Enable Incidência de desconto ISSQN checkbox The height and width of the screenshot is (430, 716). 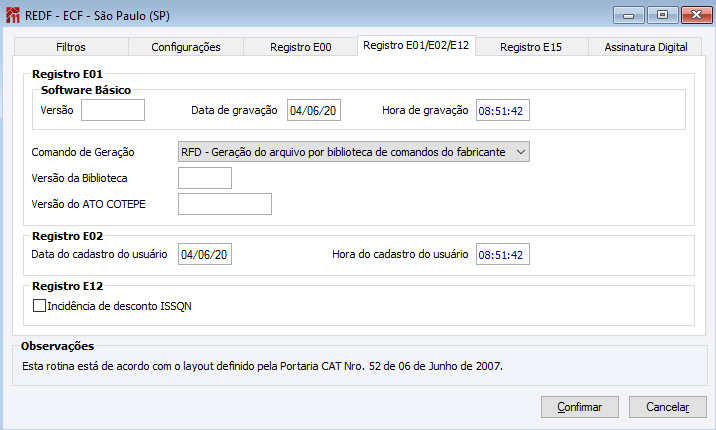click(40, 306)
